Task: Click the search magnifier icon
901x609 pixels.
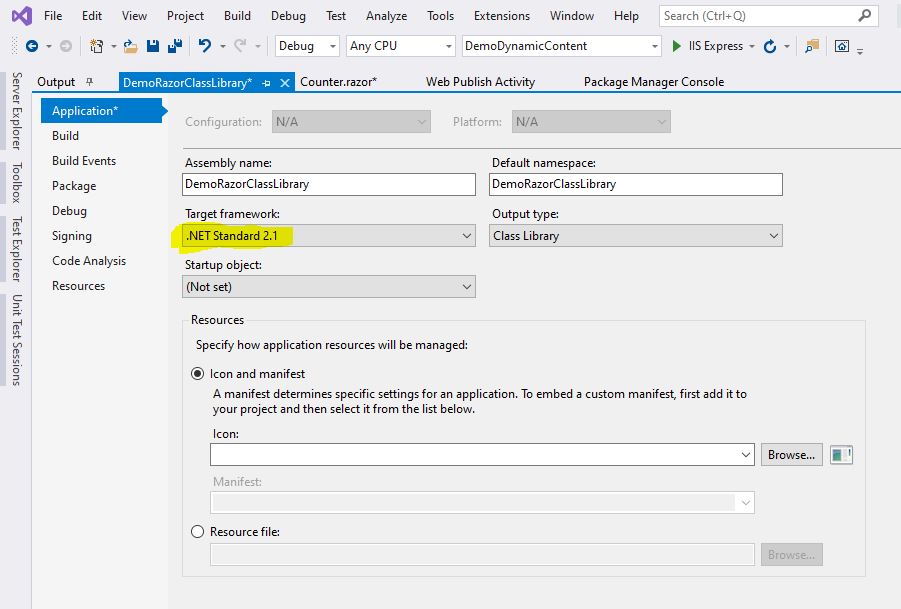Action: pos(864,16)
